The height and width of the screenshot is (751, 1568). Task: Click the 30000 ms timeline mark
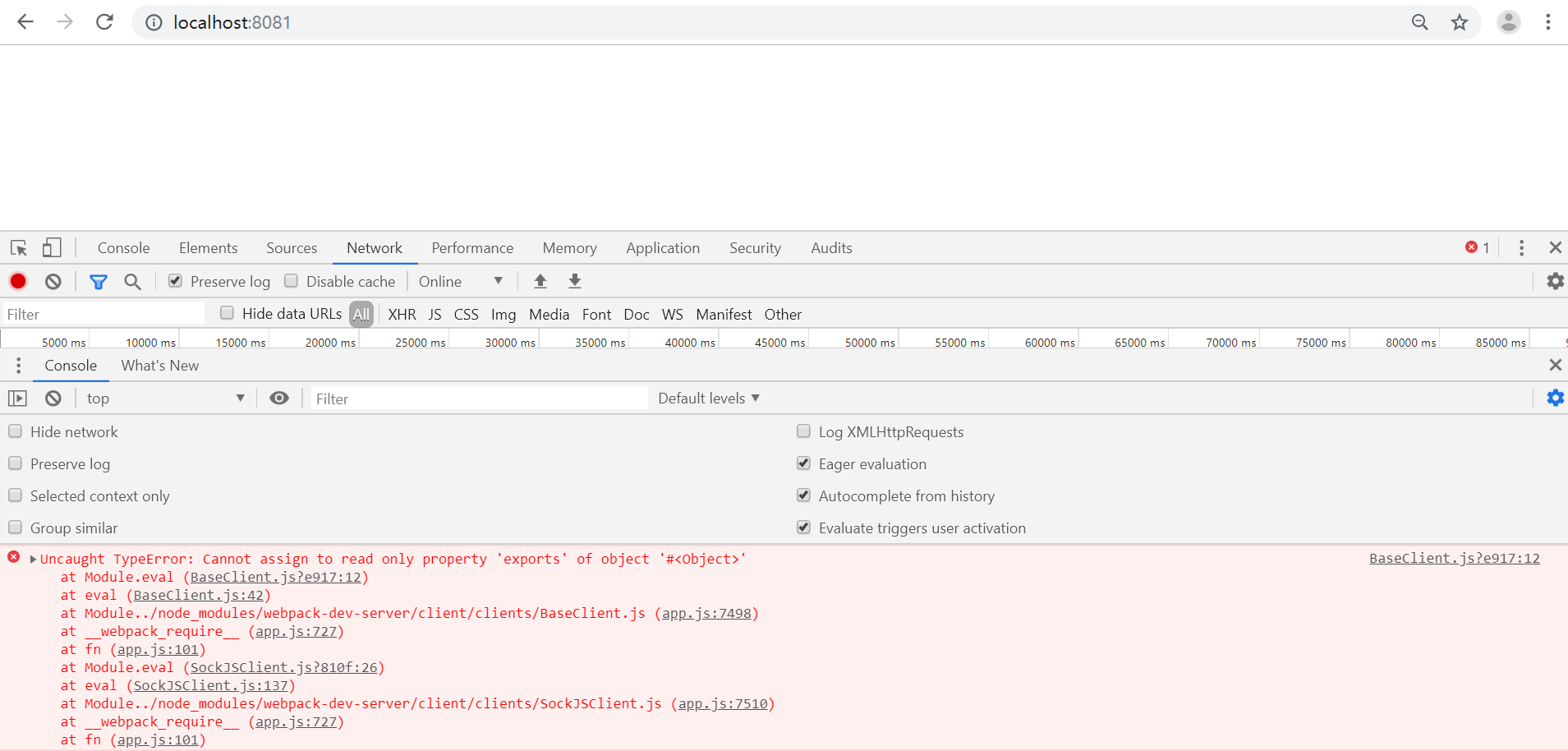[511, 342]
